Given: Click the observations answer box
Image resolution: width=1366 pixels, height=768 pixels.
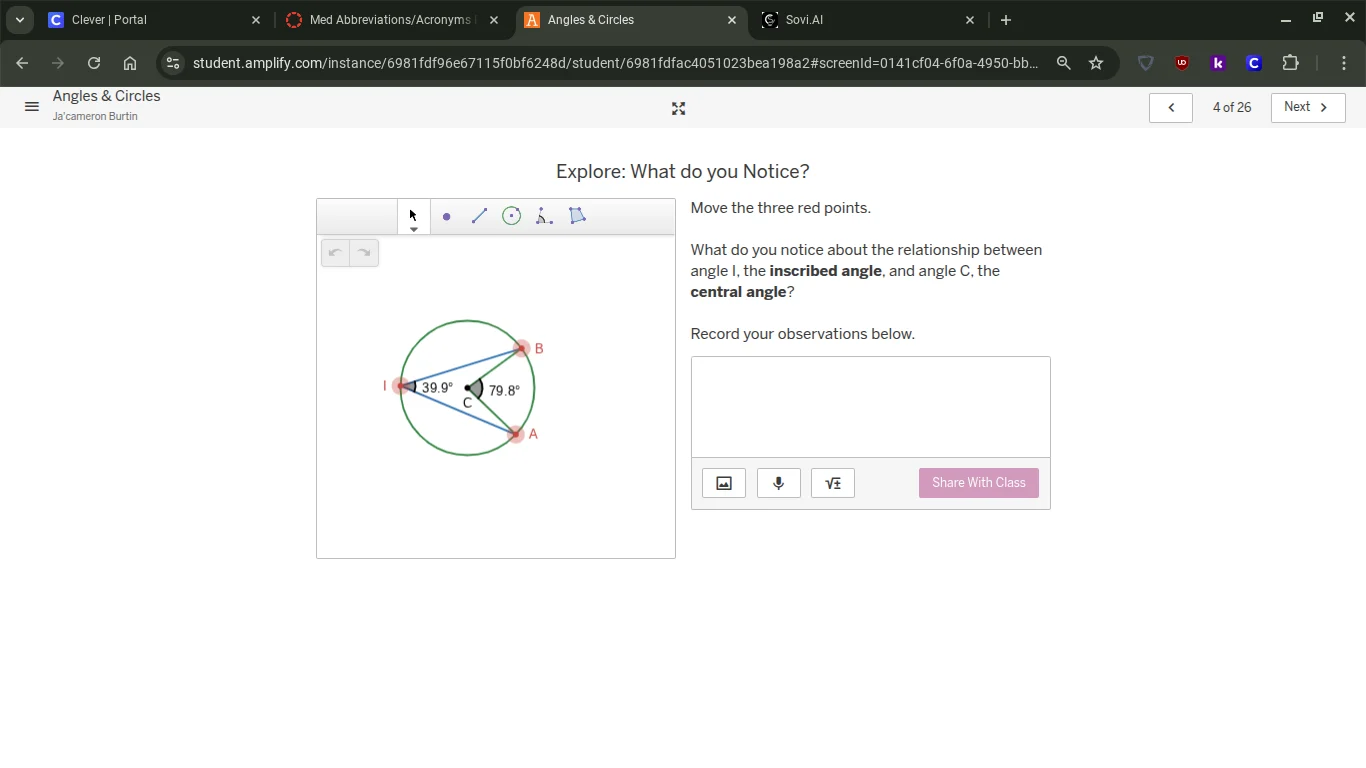Looking at the screenshot, I should 870,405.
